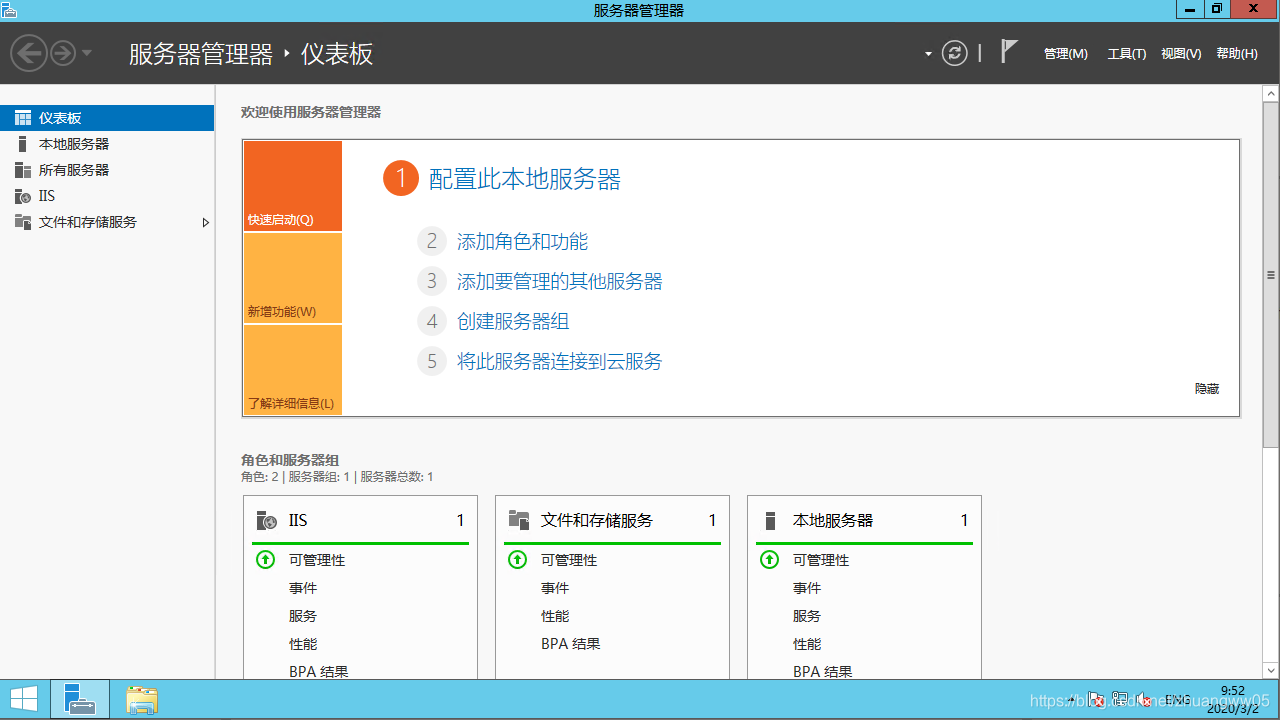Viewport: 1280px width, 720px height.
Task: Refresh the Server Manager dashboard
Action: coord(955,53)
